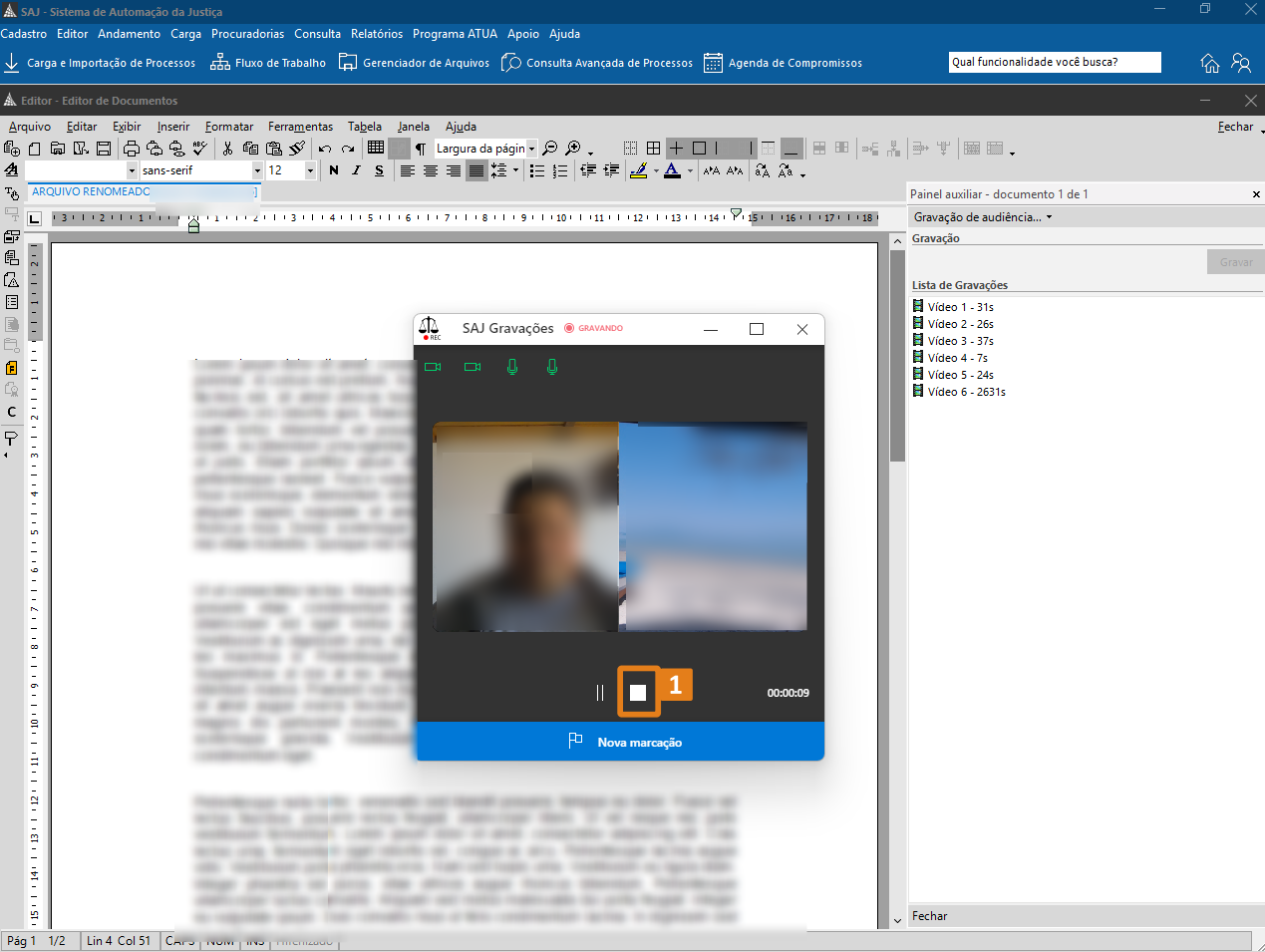Open Agenda de Compromissos
Viewport: 1265px width, 952px height.
point(783,63)
